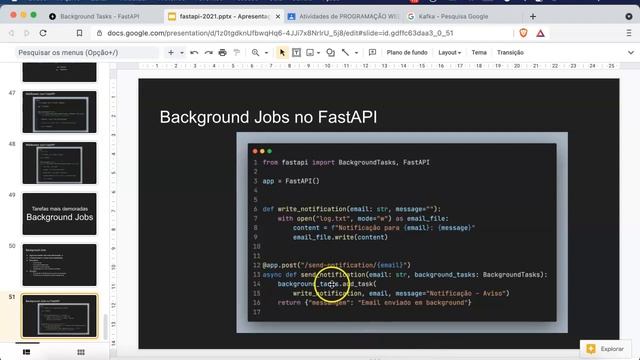Click the slide title Background Jobs no FastAPI

(268, 117)
